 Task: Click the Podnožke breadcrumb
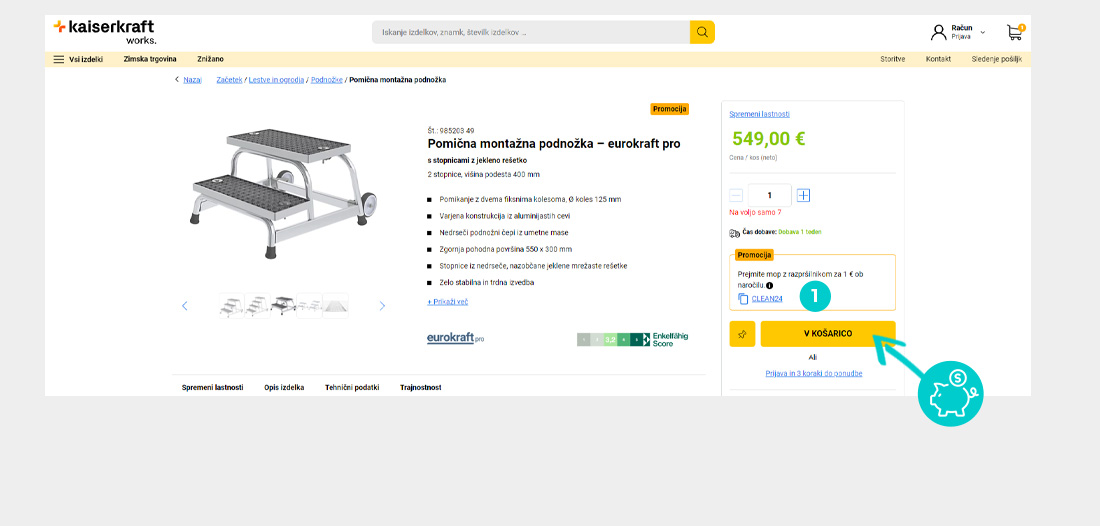point(327,80)
